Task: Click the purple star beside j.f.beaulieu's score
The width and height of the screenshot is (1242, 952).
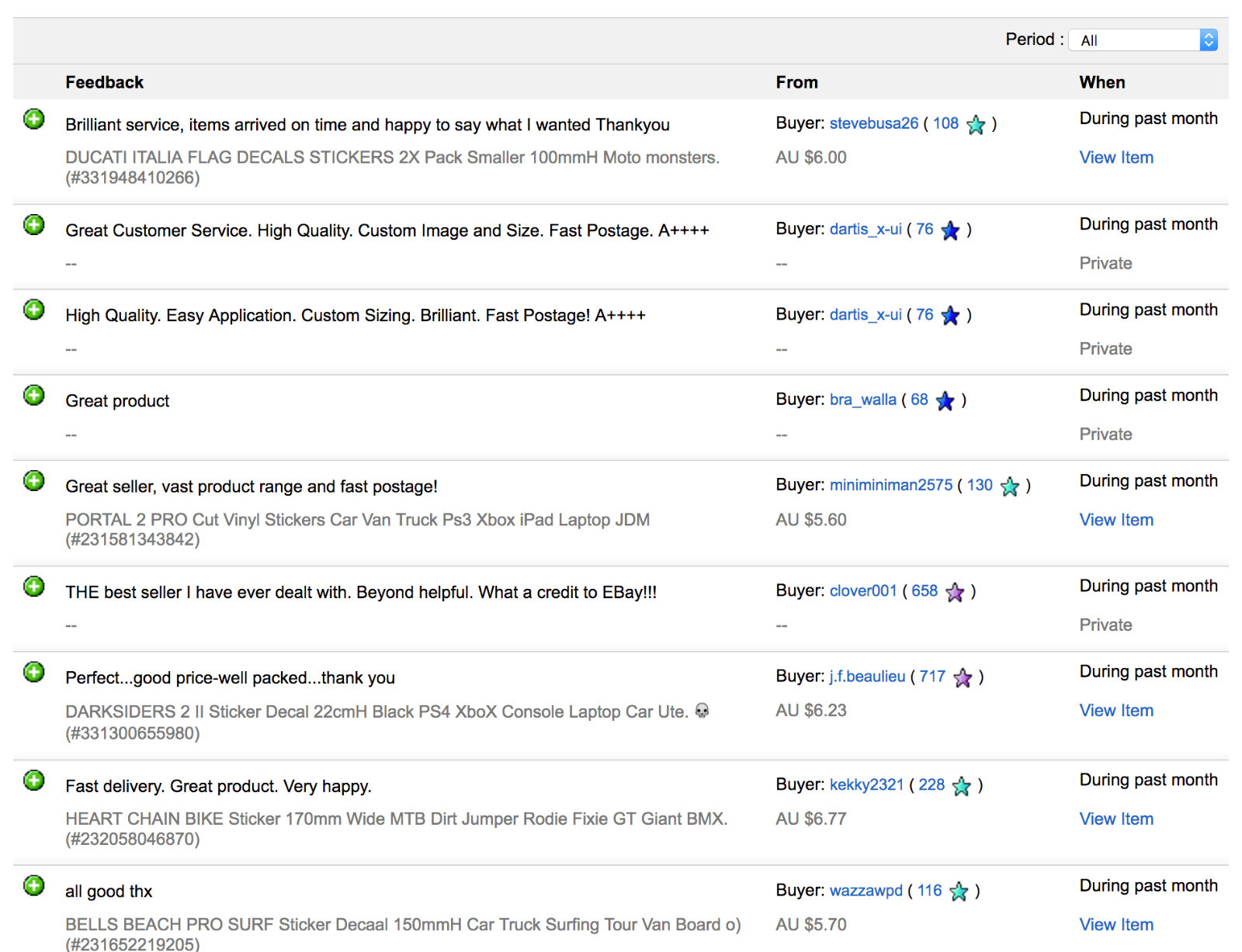Action: point(963,677)
